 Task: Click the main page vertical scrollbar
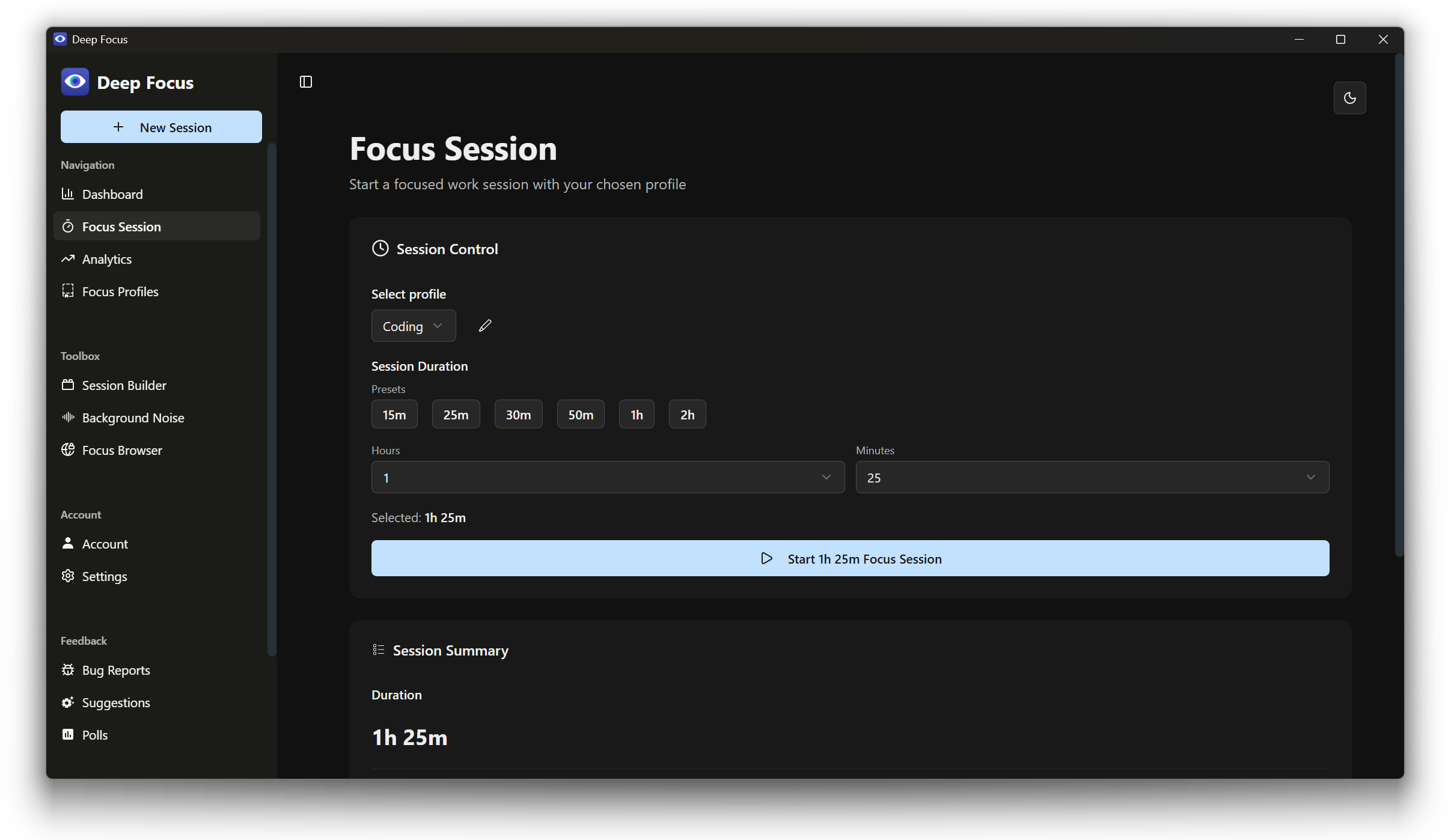point(1399,306)
